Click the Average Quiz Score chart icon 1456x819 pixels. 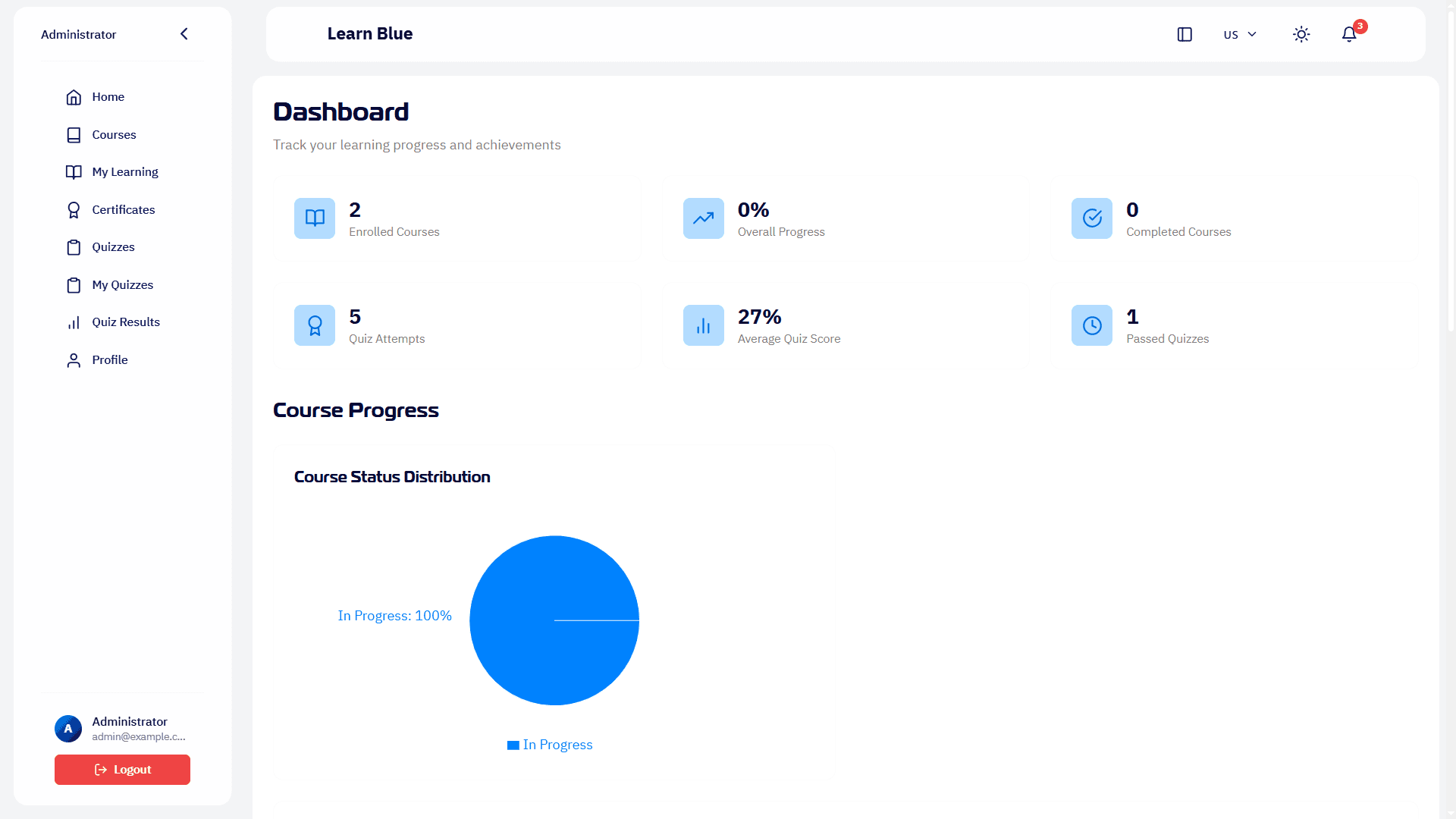pyautogui.click(x=704, y=325)
